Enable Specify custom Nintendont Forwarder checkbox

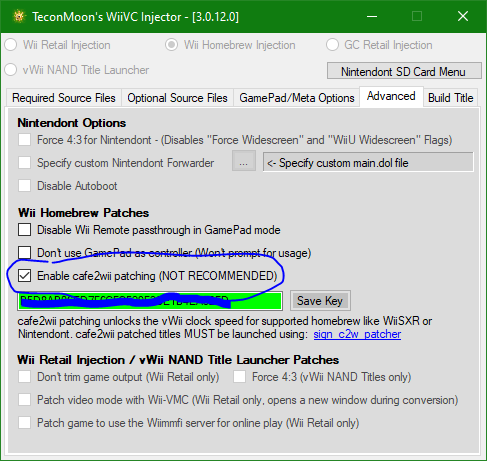[25, 163]
